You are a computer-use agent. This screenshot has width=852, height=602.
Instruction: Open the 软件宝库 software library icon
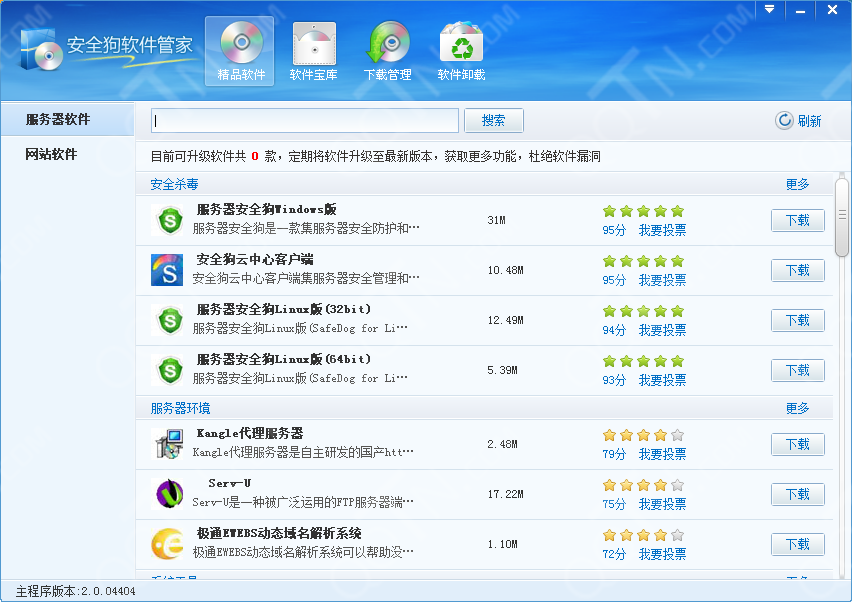(x=314, y=43)
